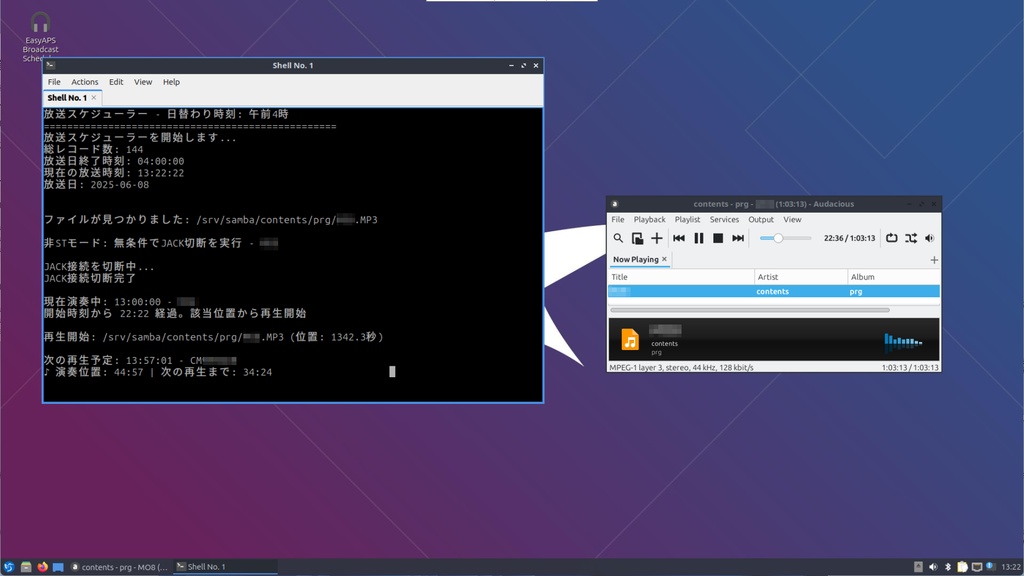The height and width of the screenshot is (576, 1024).
Task: Sort playlist by Title column header
Action: 681,277
